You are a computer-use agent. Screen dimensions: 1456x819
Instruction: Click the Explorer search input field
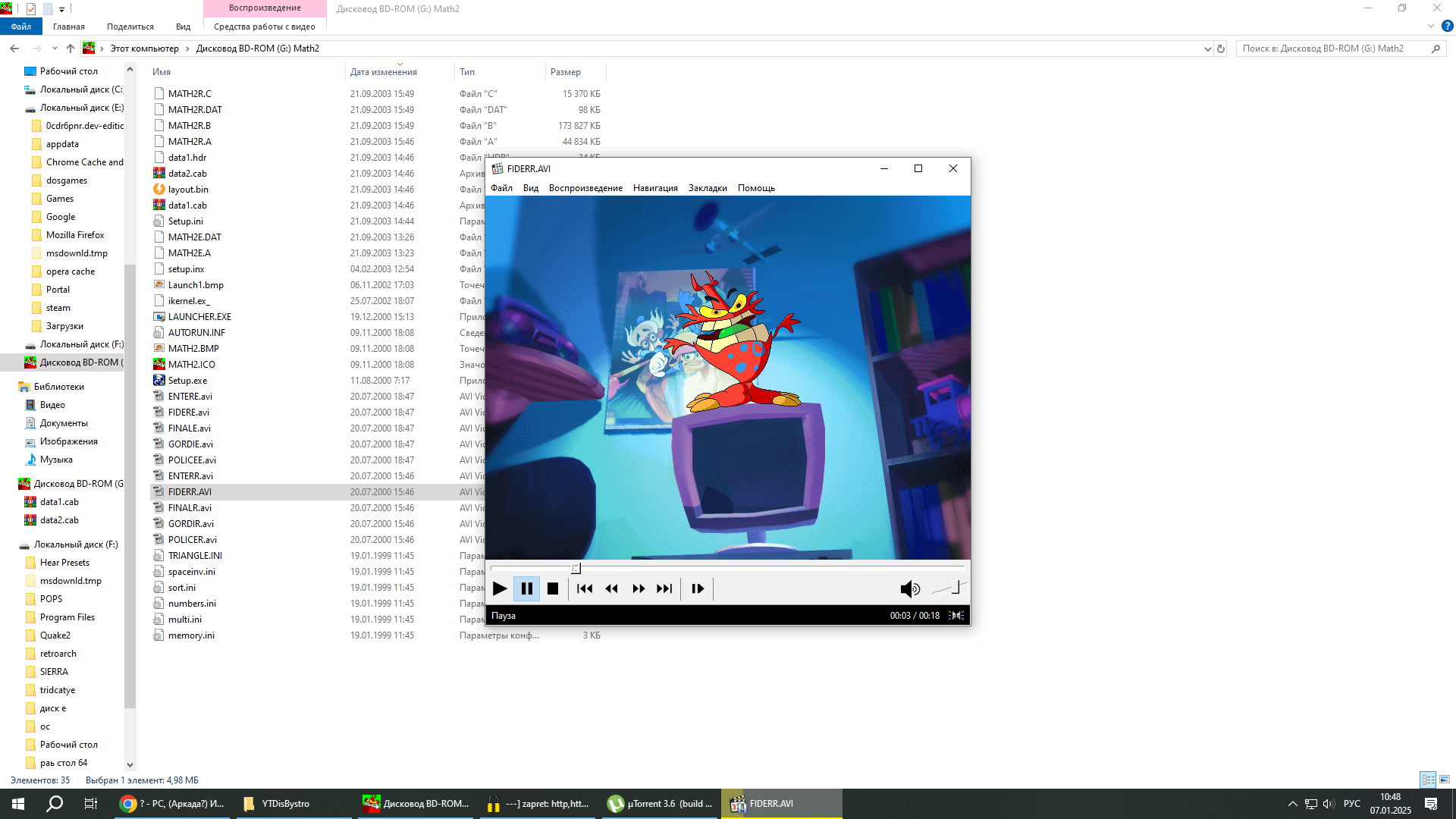pos(1331,49)
